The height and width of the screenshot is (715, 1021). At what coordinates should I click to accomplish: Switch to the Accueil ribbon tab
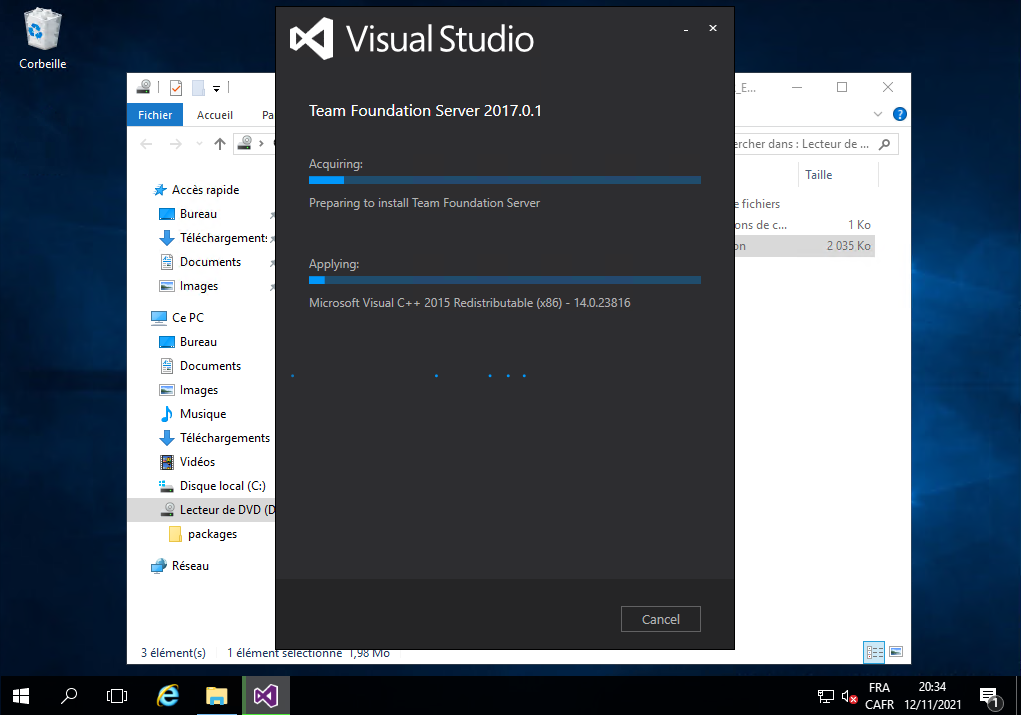click(x=215, y=115)
